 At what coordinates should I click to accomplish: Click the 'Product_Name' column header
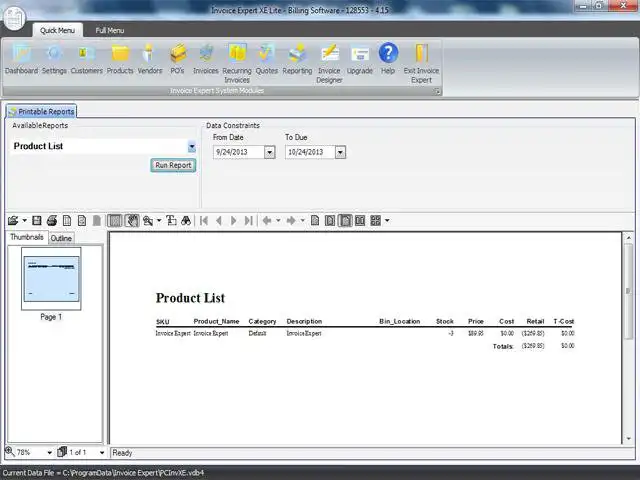coord(216,321)
